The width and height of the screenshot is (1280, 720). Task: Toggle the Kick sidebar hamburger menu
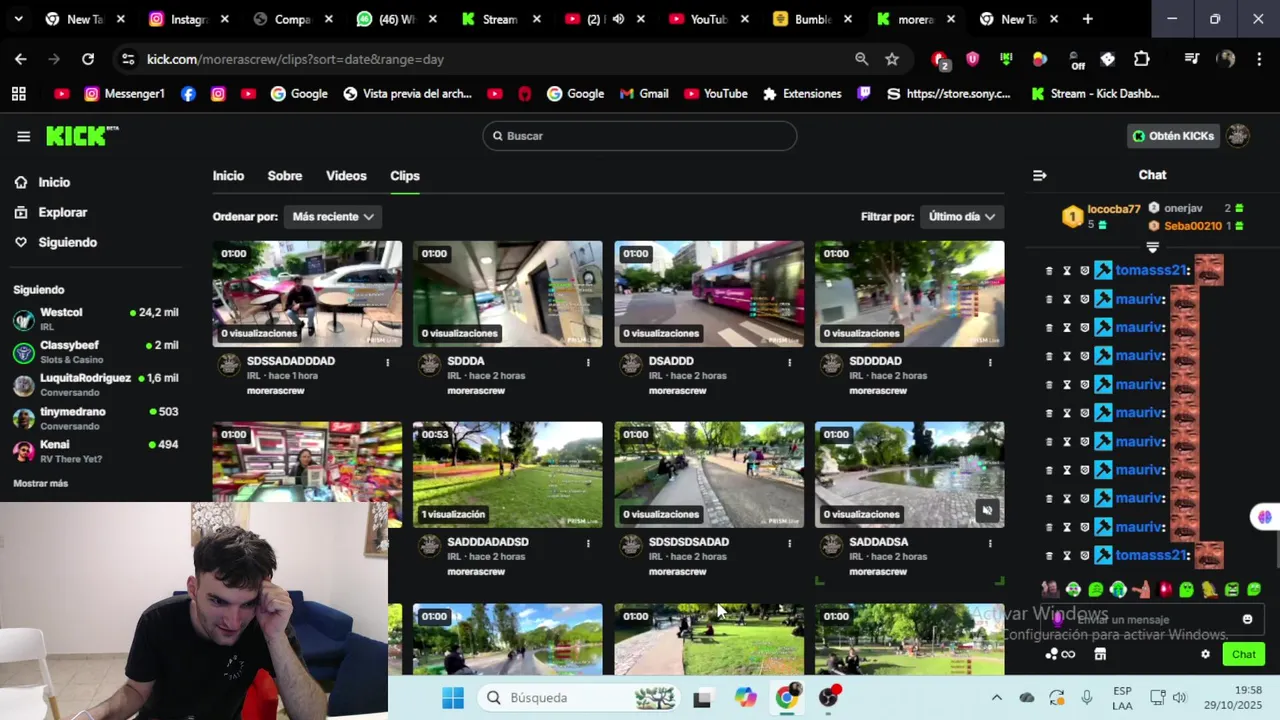(x=24, y=137)
